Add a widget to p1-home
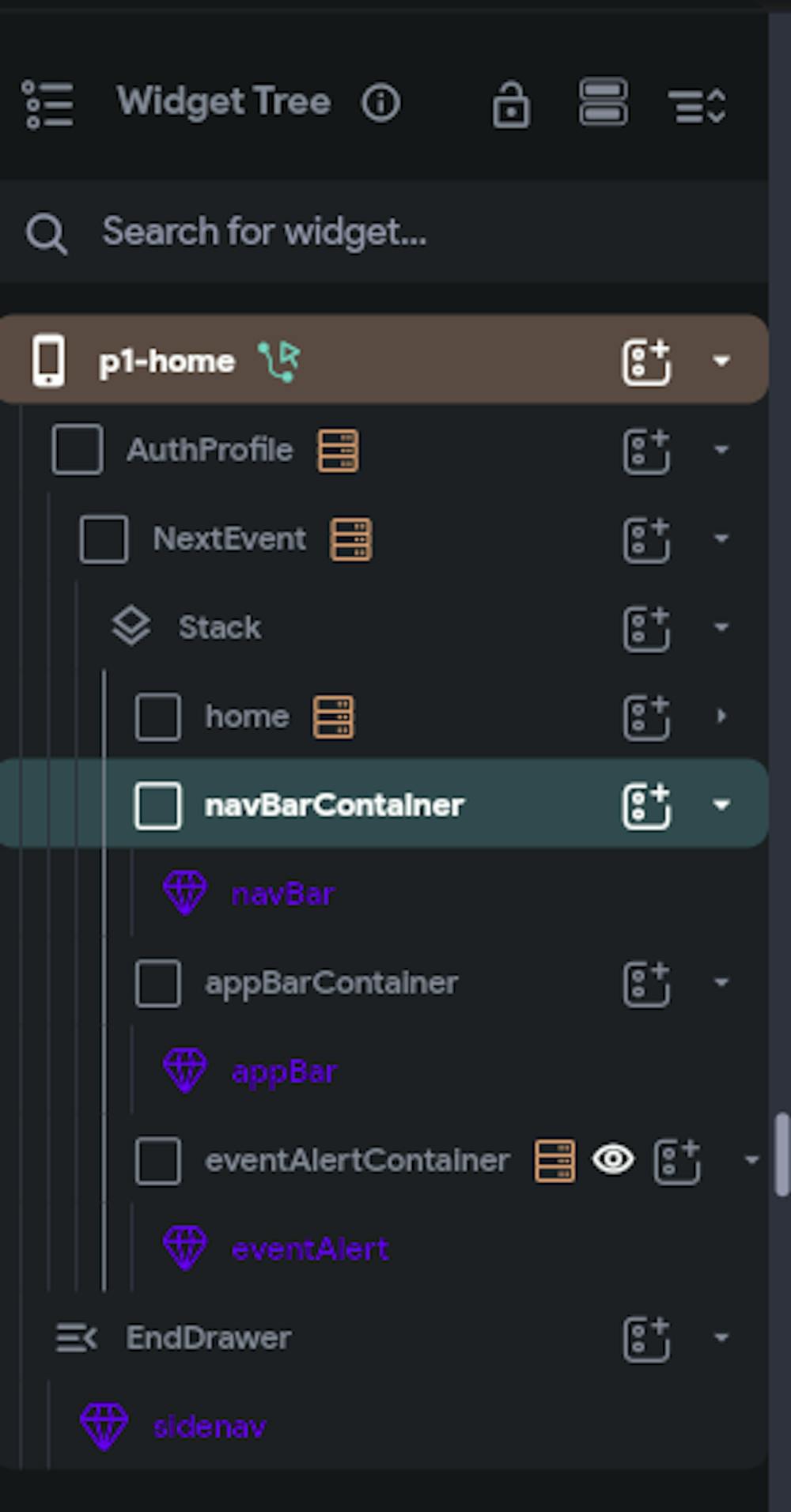The image size is (791, 1512). coord(646,362)
